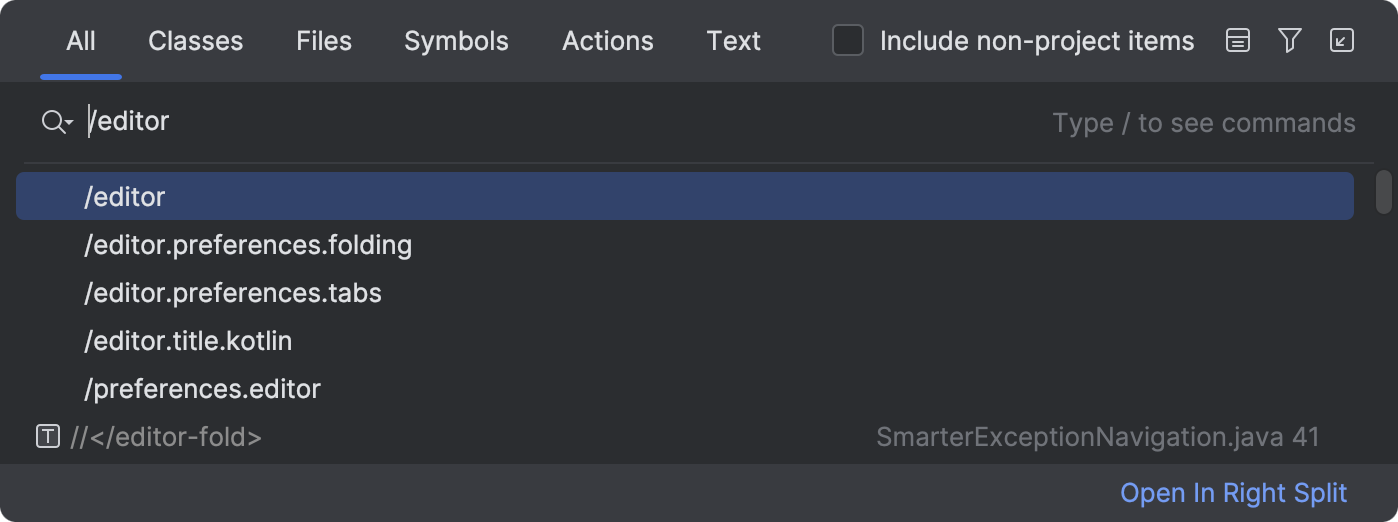Switch to the Files tab
1398x522 pixels.
[324, 41]
